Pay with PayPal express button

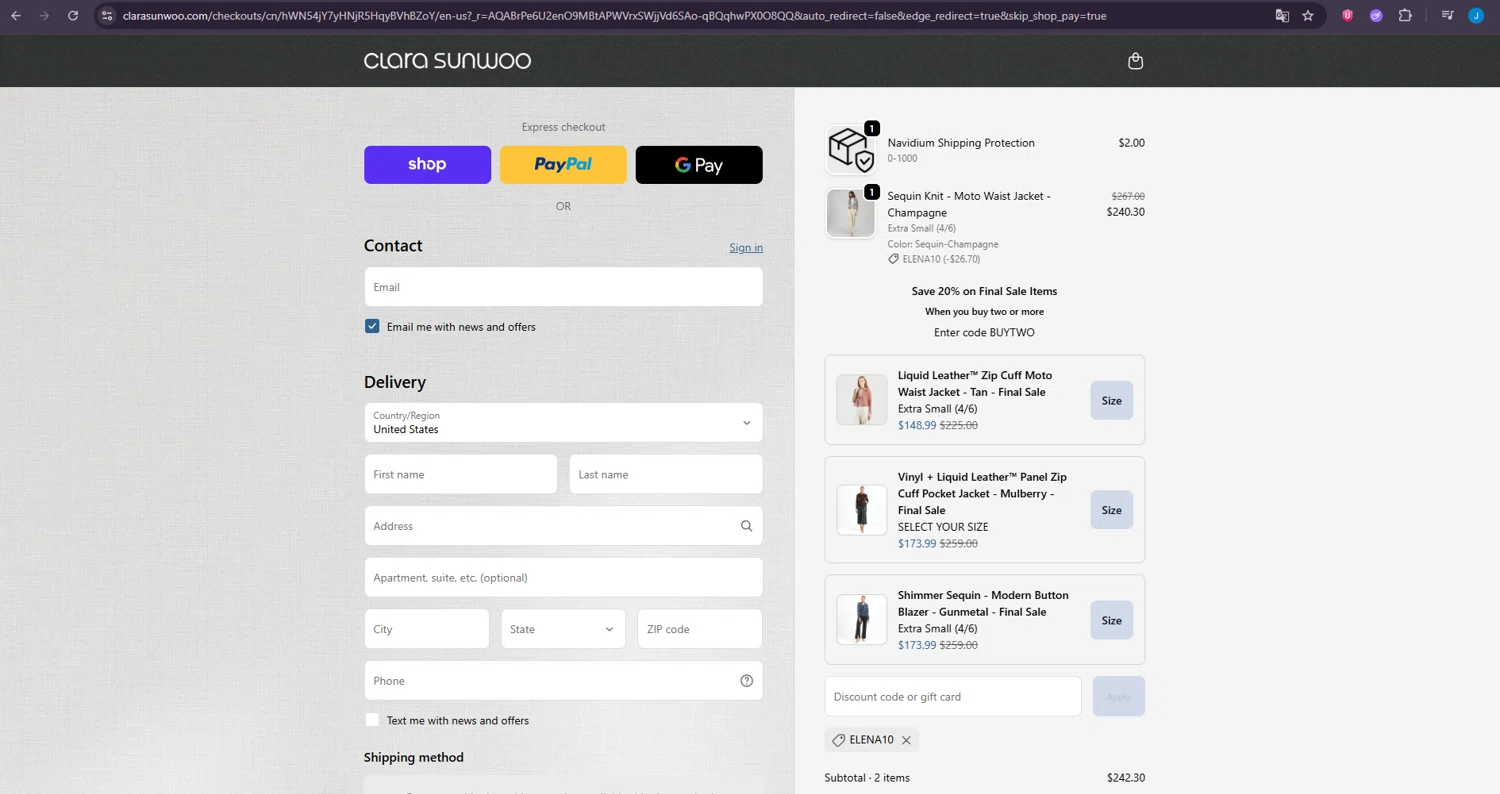tap(563, 165)
